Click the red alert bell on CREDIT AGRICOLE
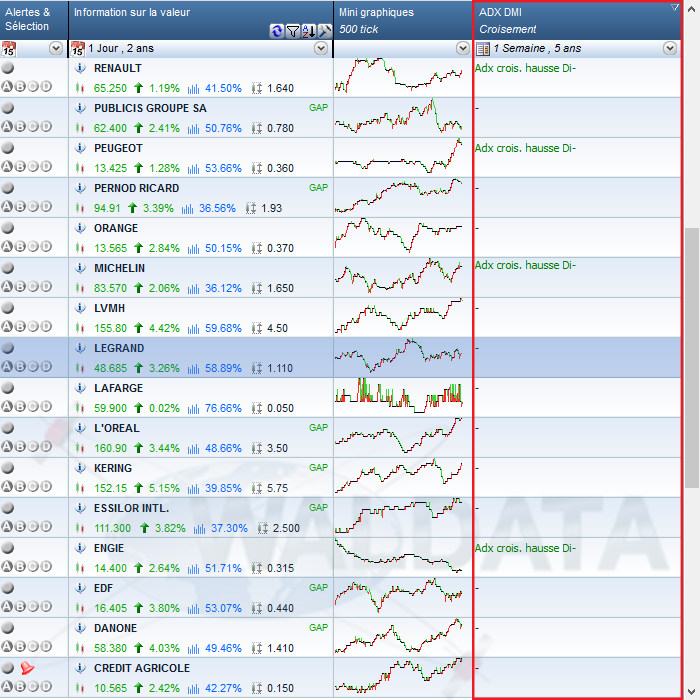This screenshot has height=700, width=700. [x=27, y=668]
